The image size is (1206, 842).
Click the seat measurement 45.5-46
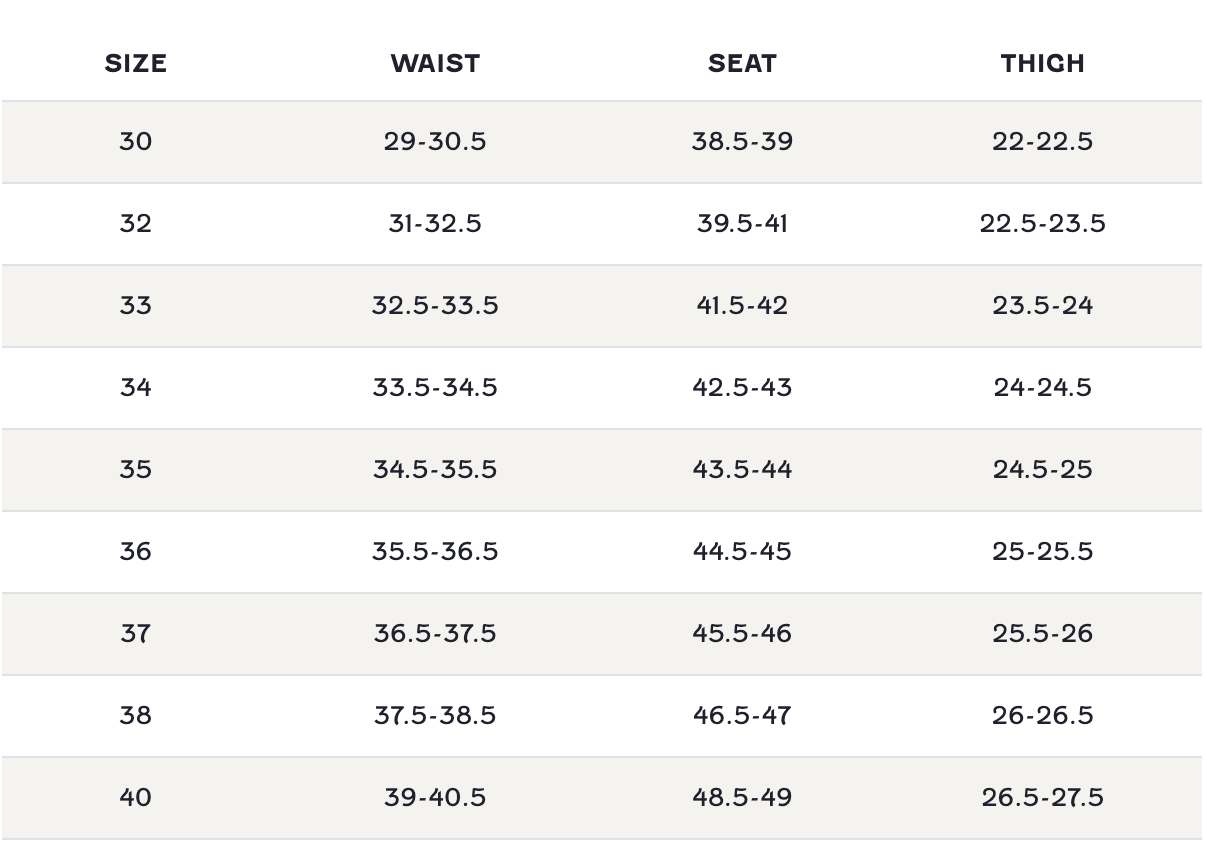(x=742, y=633)
